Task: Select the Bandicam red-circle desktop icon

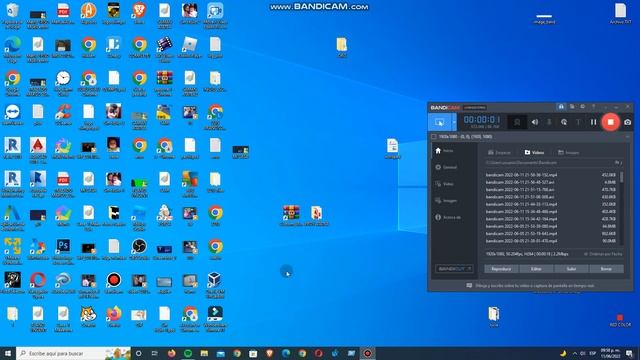Action: click(x=114, y=283)
